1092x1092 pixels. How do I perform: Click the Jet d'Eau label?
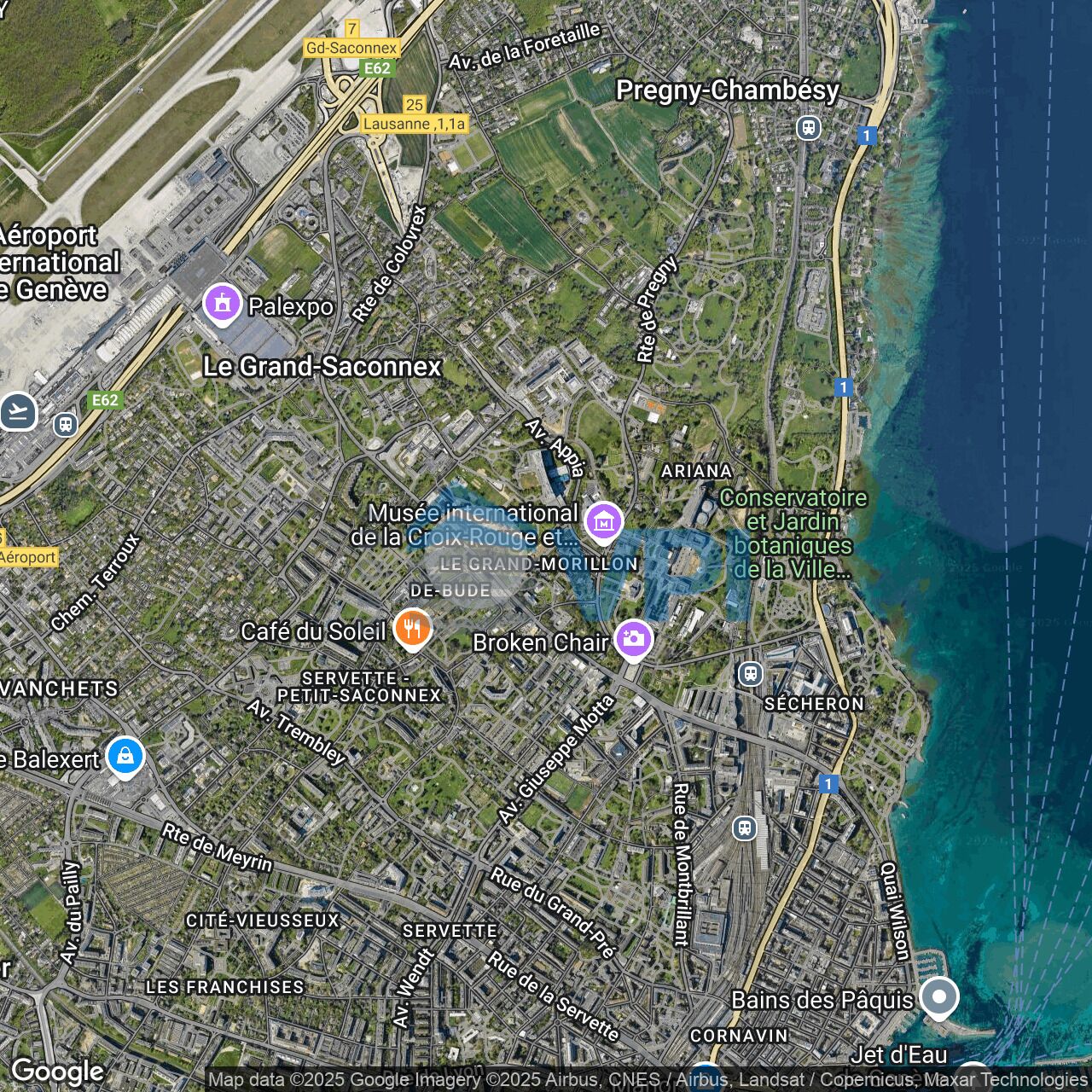898,1055
